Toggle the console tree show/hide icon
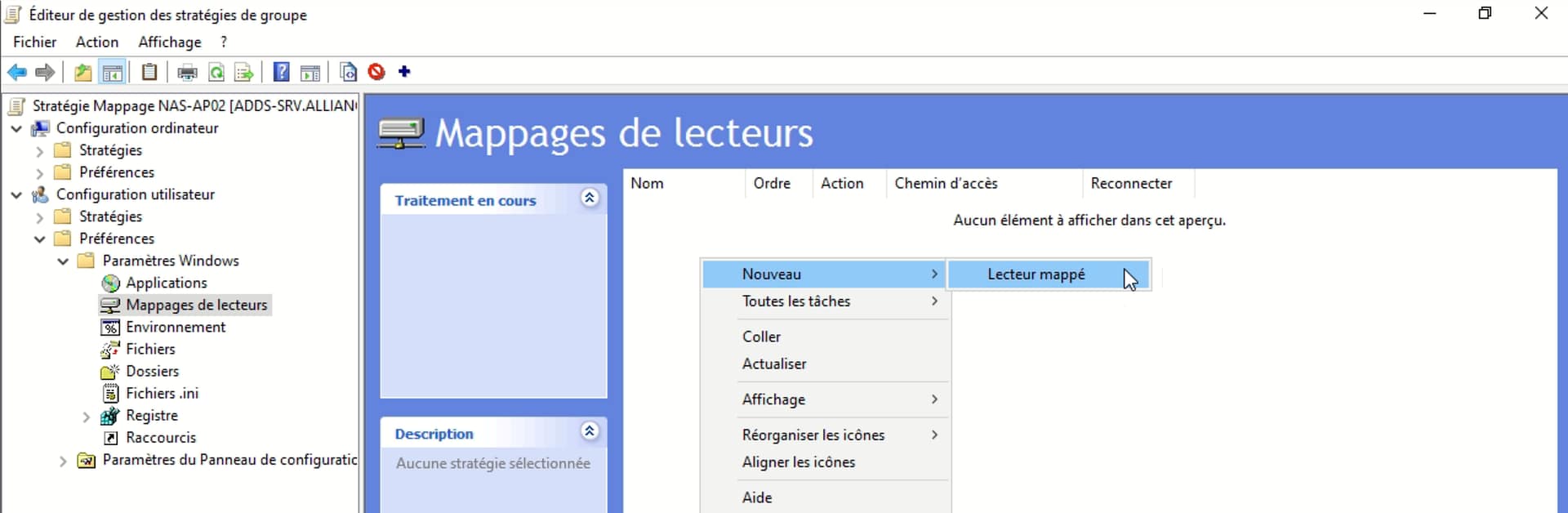1568x513 pixels. tap(113, 73)
